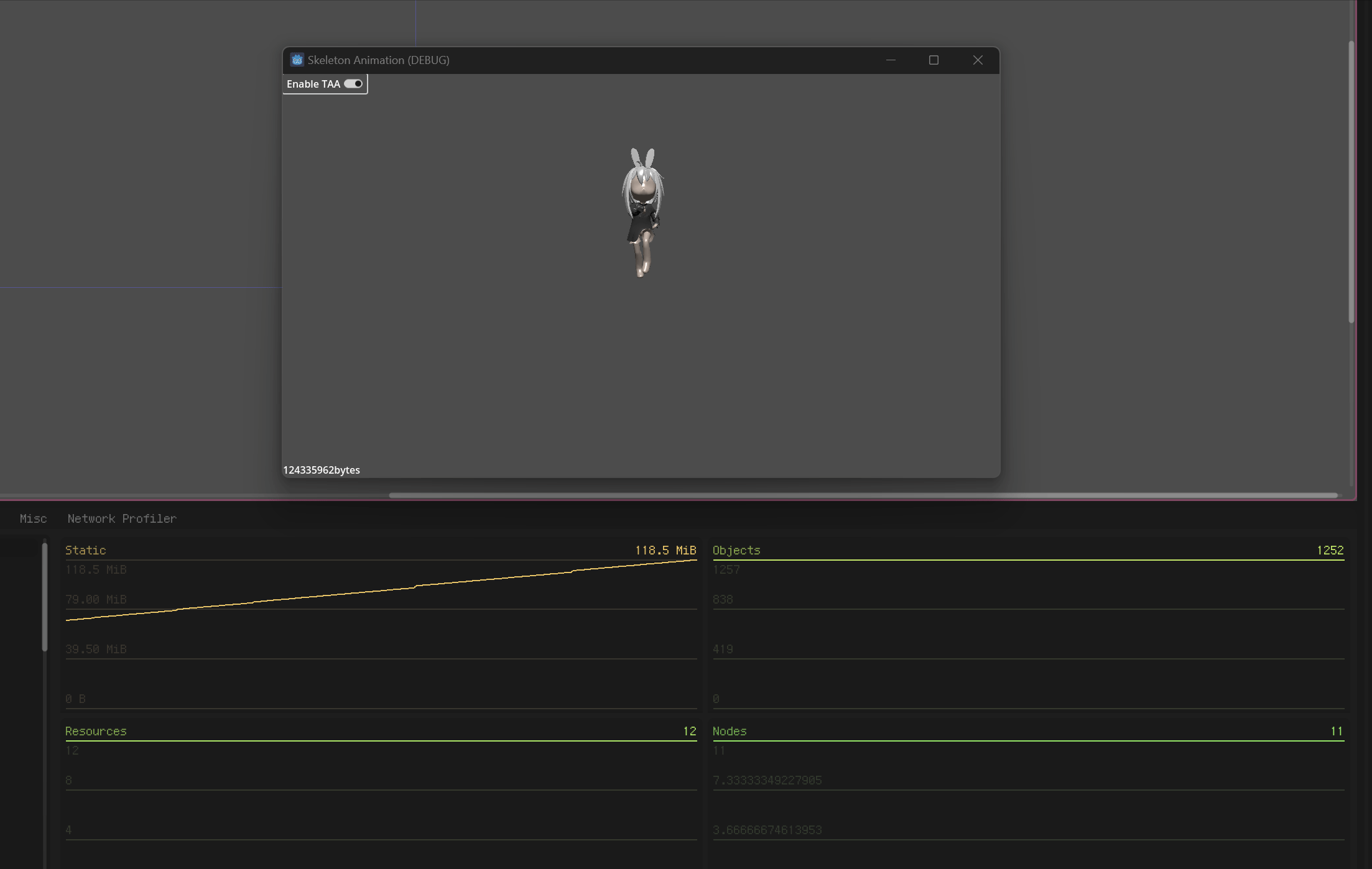Select the Resources graph panel header

[96, 730]
